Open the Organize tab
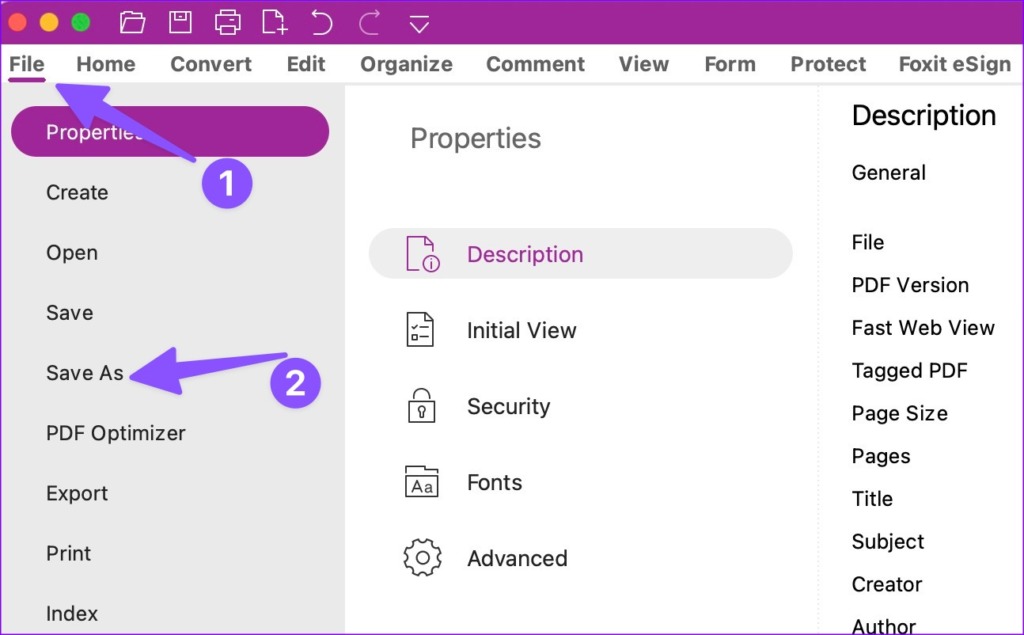The height and width of the screenshot is (635, 1024). tap(406, 64)
